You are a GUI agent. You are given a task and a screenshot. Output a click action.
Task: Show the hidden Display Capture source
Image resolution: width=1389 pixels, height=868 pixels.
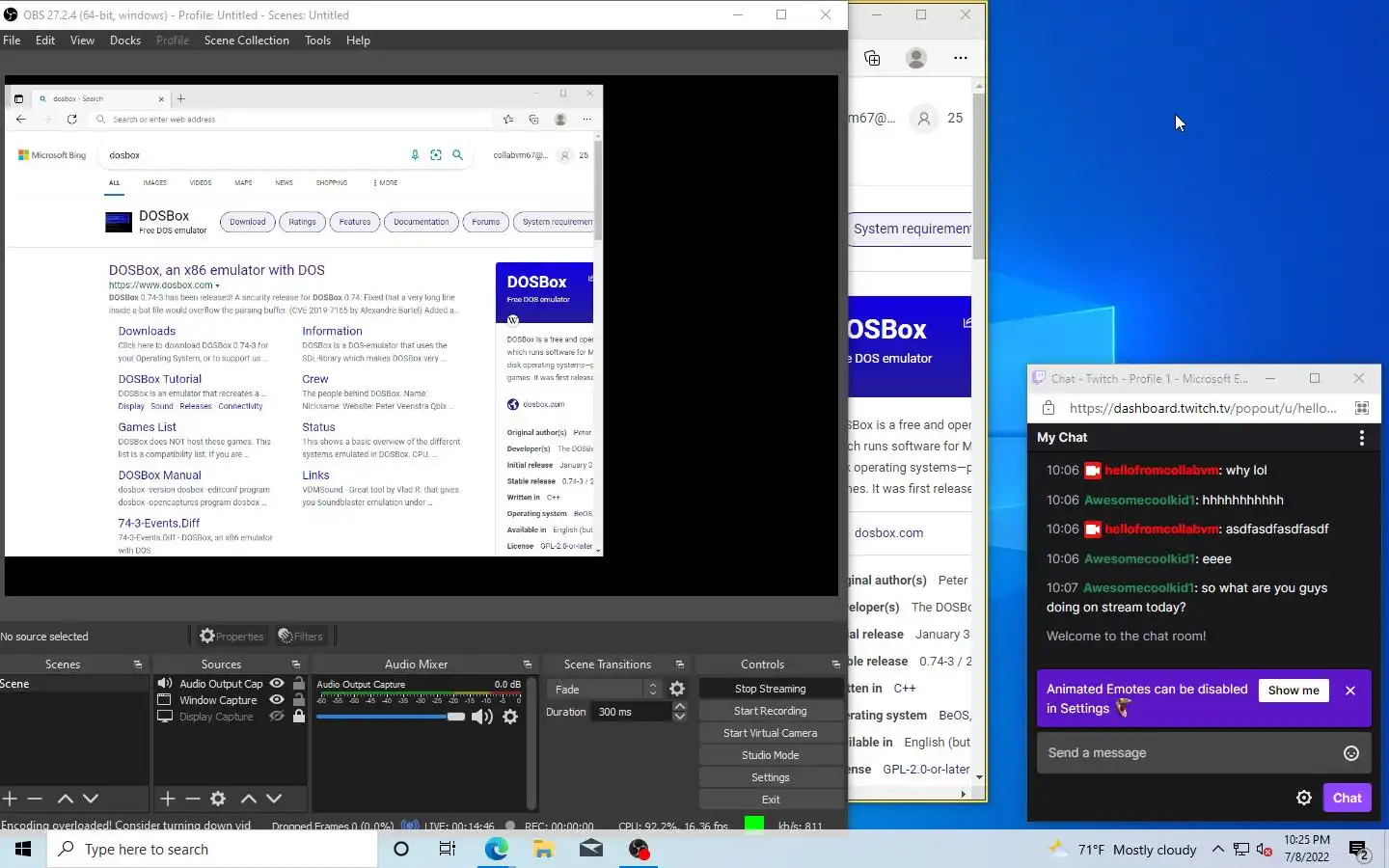click(x=277, y=717)
